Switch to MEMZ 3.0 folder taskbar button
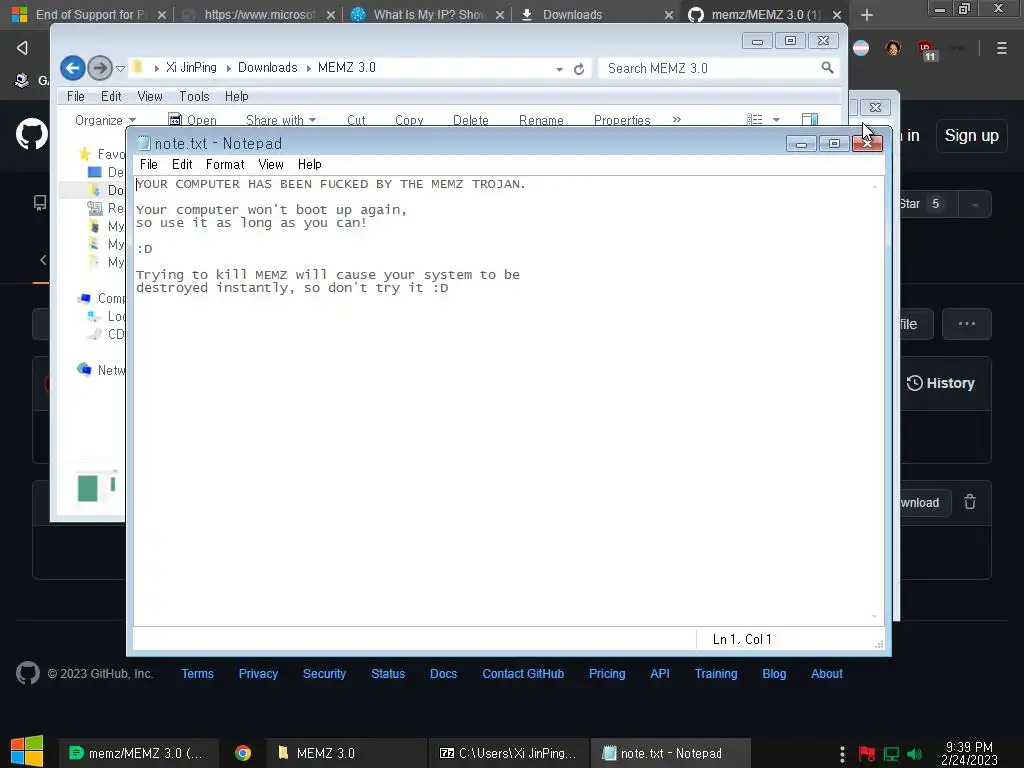Screen dimensions: 1024x768 tap(345, 753)
